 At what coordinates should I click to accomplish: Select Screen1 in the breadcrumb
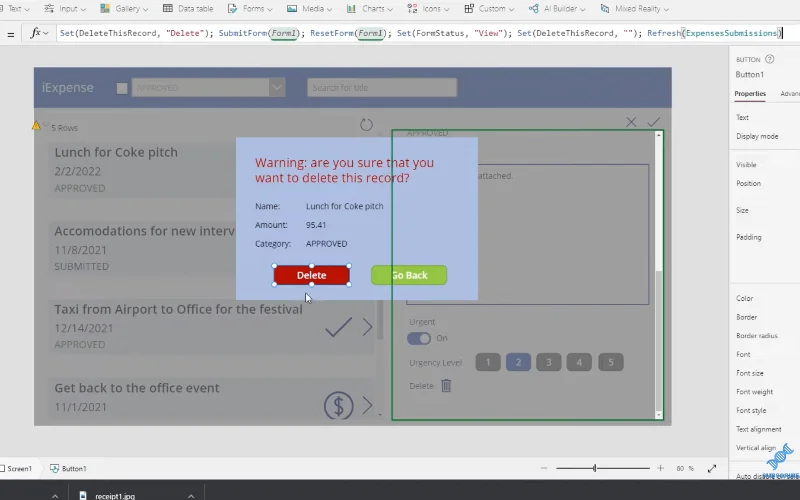16,468
